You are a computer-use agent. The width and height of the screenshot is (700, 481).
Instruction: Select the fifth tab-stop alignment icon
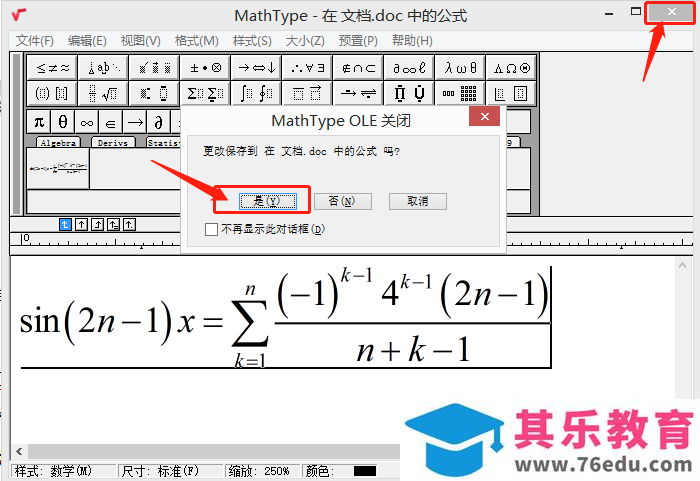(129, 224)
